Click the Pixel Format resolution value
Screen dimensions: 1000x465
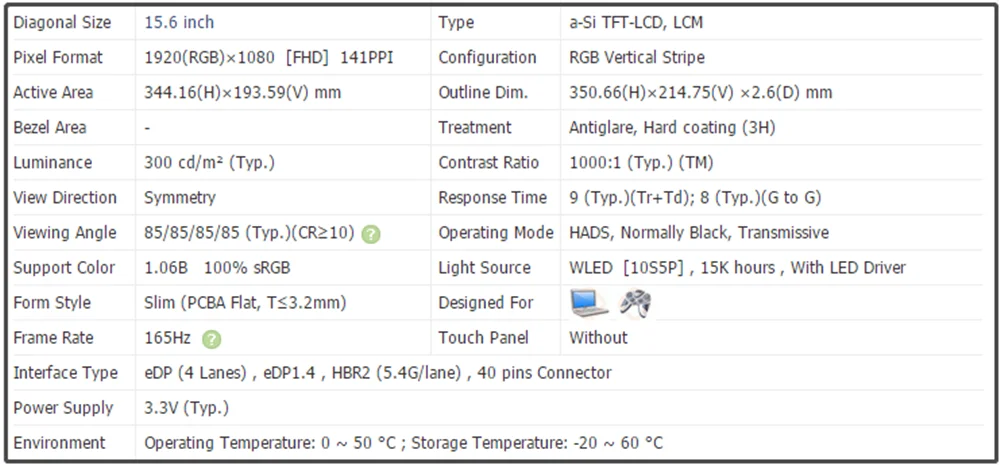(x=269, y=57)
